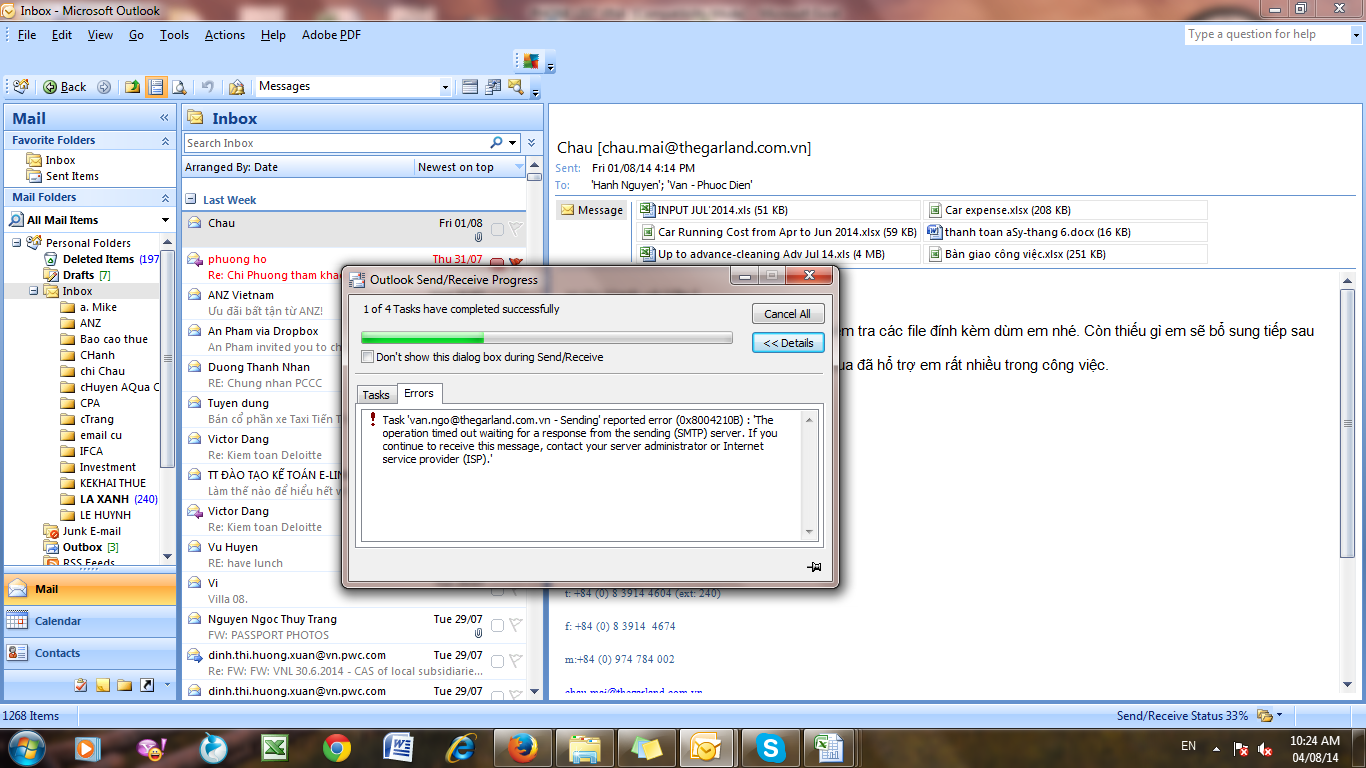
Task: Click the Print Preview toolbar icon
Action: pyautogui.click(x=179, y=87)
